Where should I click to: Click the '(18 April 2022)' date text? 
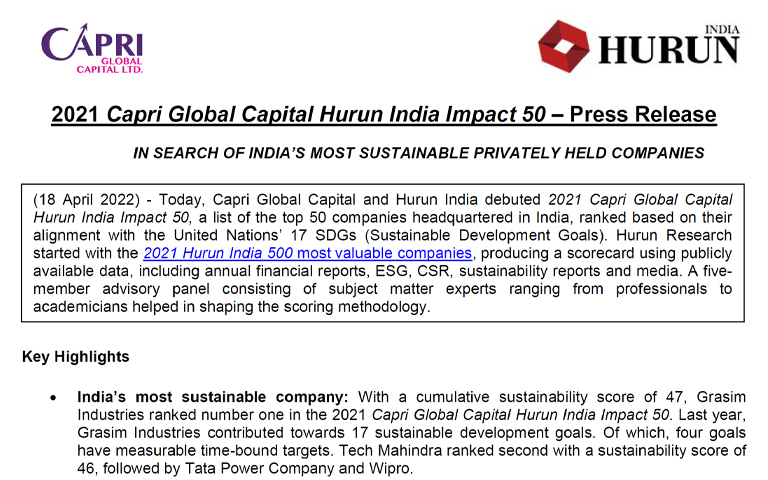(86, 200)
